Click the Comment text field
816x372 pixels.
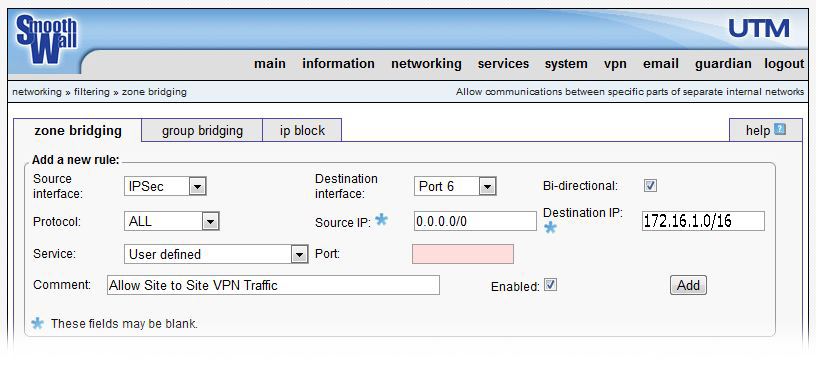click(x=273, y=285)
